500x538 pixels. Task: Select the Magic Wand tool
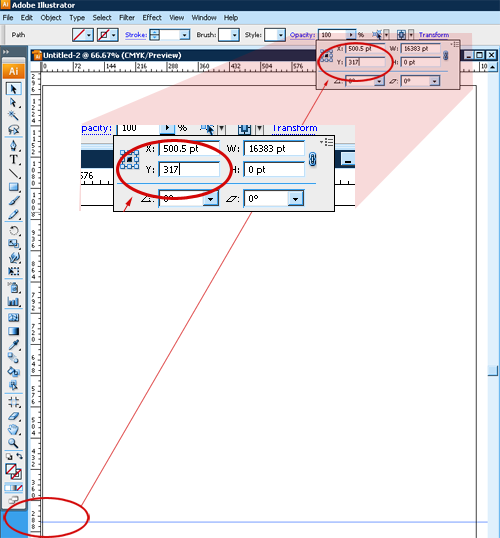click(x=13, y=116)
